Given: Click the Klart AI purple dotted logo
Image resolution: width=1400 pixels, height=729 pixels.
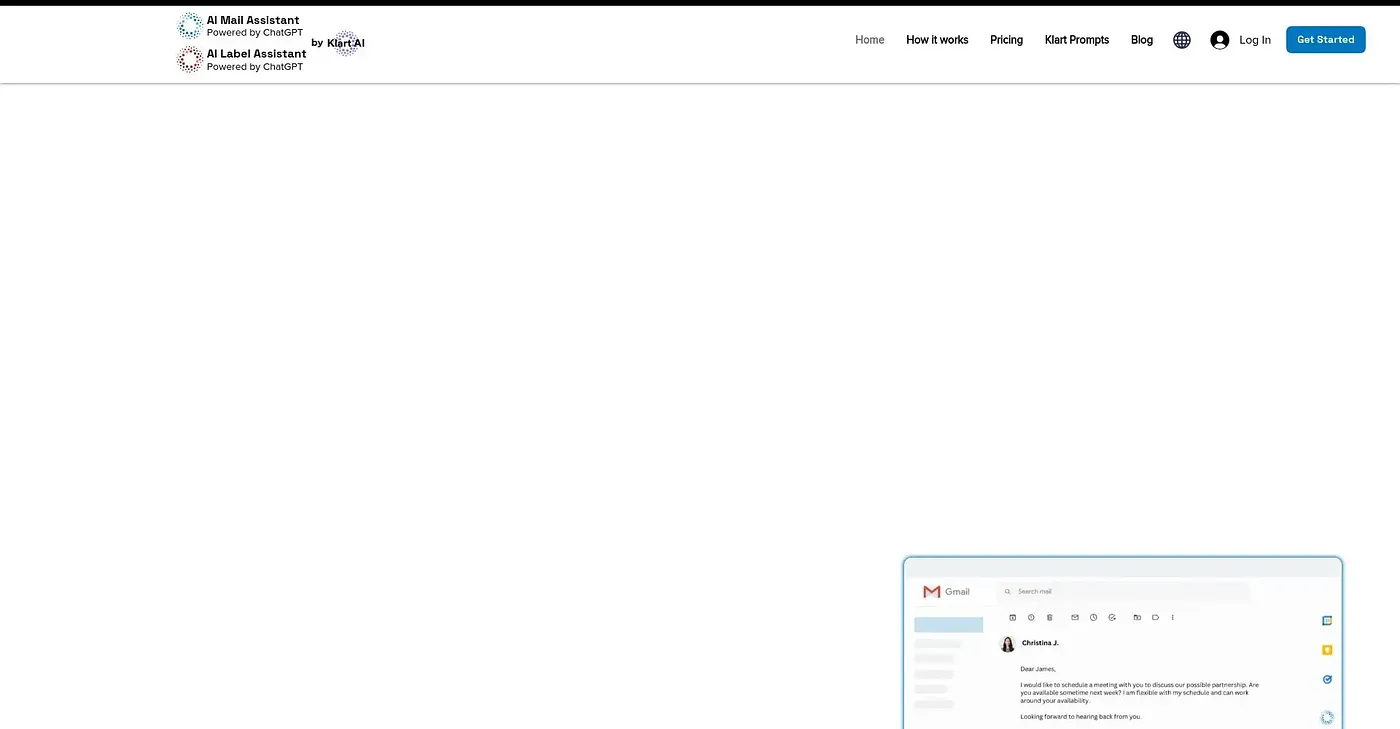Looking at the screenshot, I should [x=346, y=43].
